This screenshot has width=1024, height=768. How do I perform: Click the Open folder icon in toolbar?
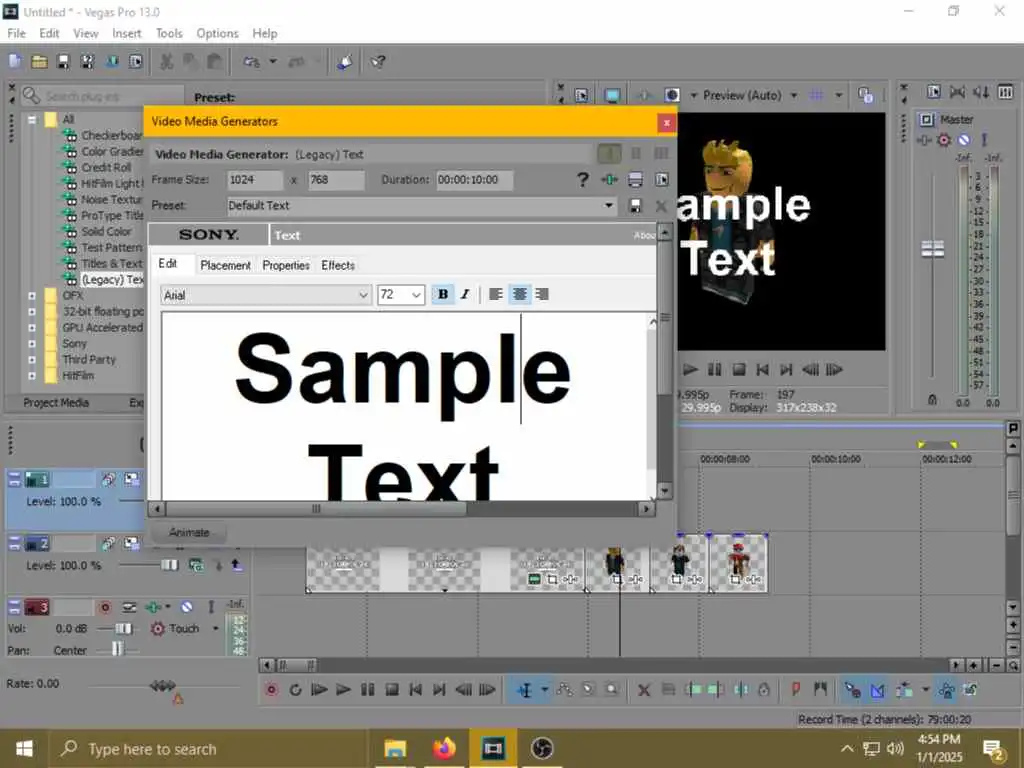tap(39, 61)
